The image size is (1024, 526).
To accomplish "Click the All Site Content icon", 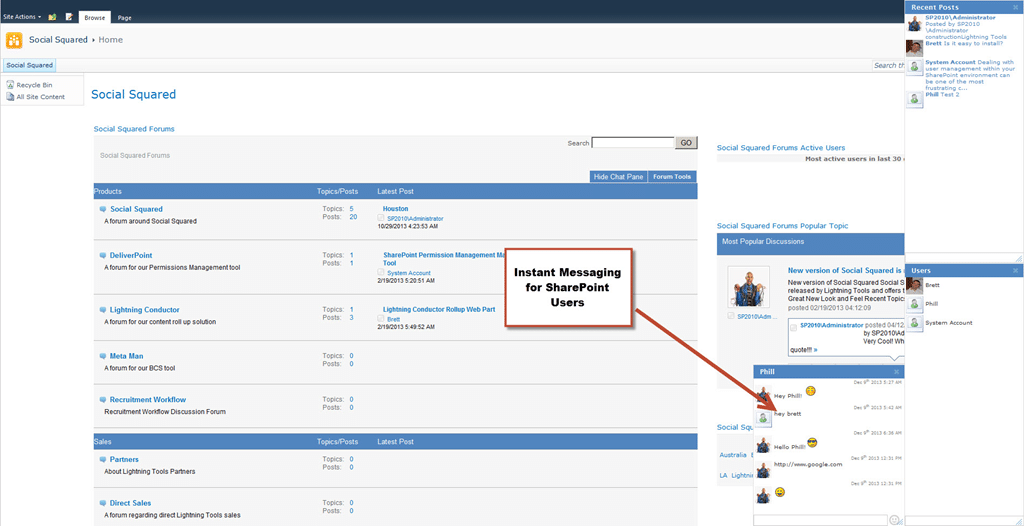I will tap(10, 97).
